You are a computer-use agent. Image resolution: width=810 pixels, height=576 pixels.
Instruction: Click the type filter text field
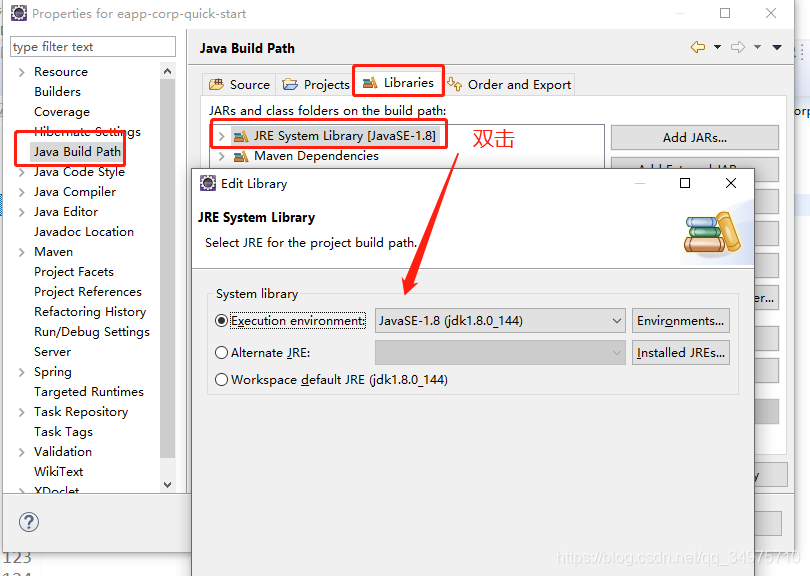tap(93, 46)
